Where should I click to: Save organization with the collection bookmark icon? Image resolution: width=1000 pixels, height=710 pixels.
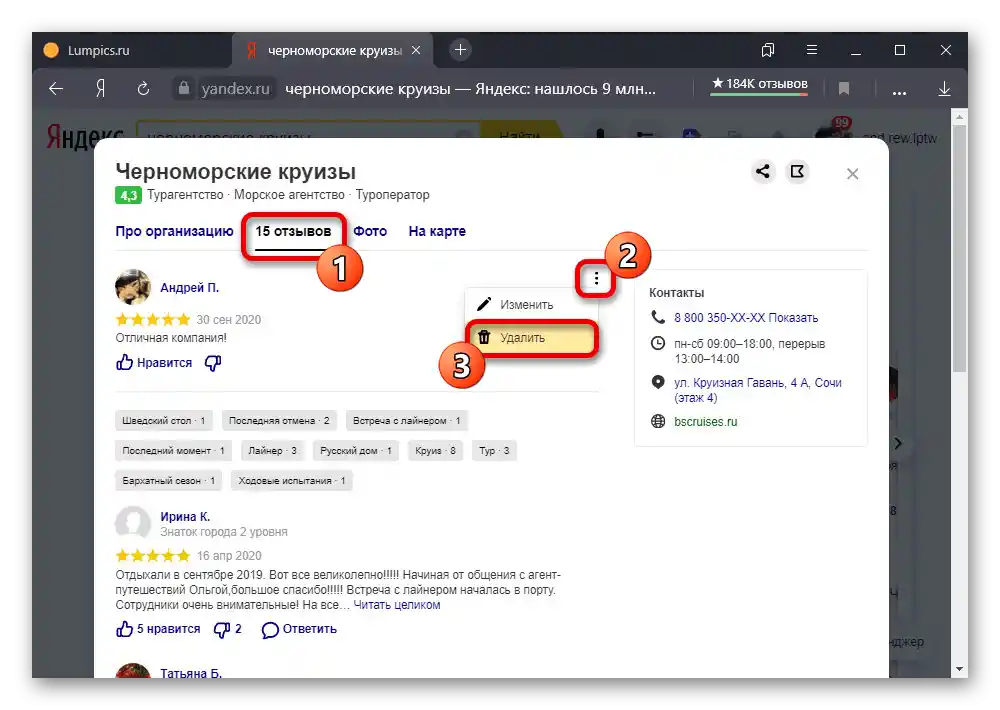(x=797, y=172)
